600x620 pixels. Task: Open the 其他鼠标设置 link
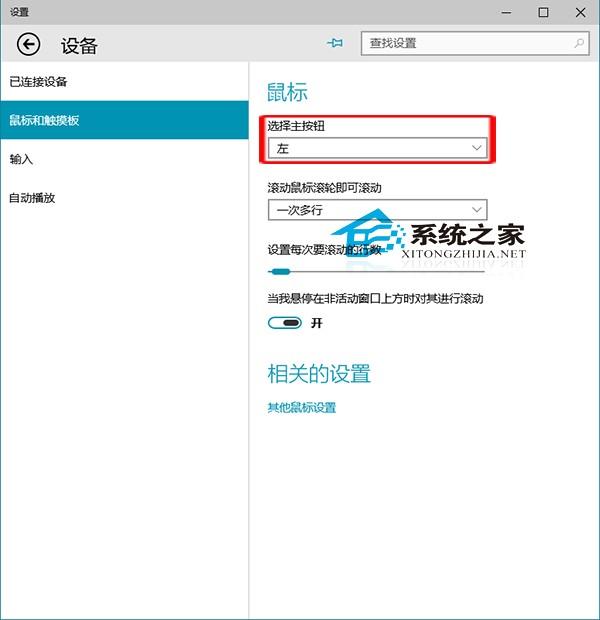301,408
